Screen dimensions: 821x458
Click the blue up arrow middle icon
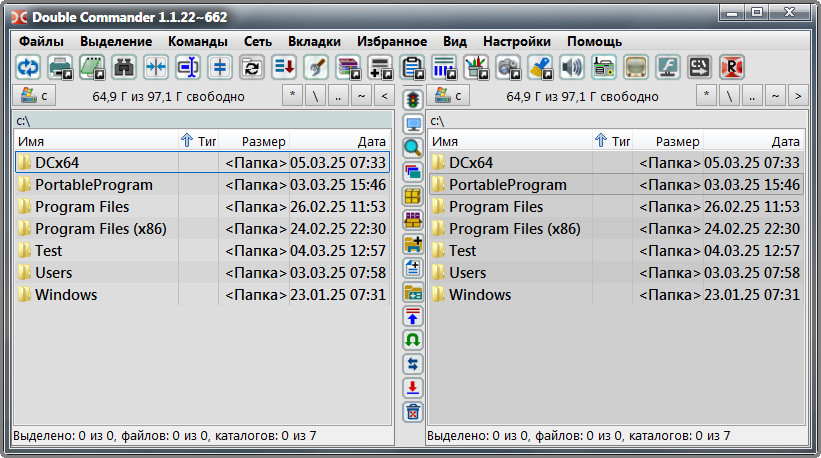tap(413, 317)
